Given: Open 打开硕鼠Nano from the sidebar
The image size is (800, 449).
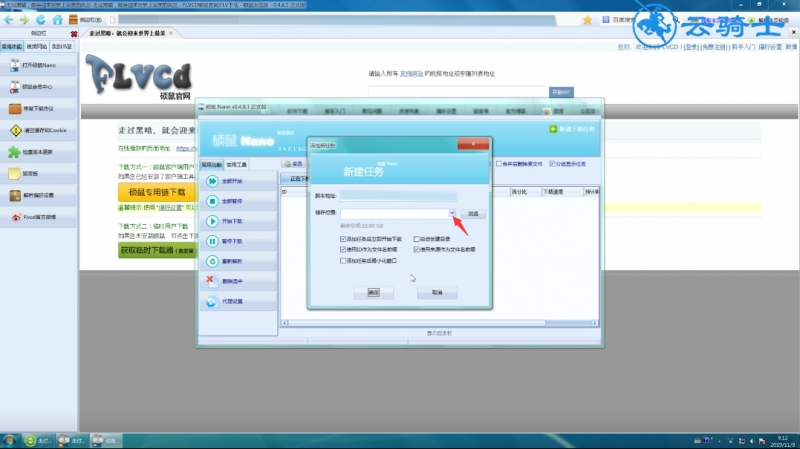Looking at the screenshot, I should [x=39, y=65].
